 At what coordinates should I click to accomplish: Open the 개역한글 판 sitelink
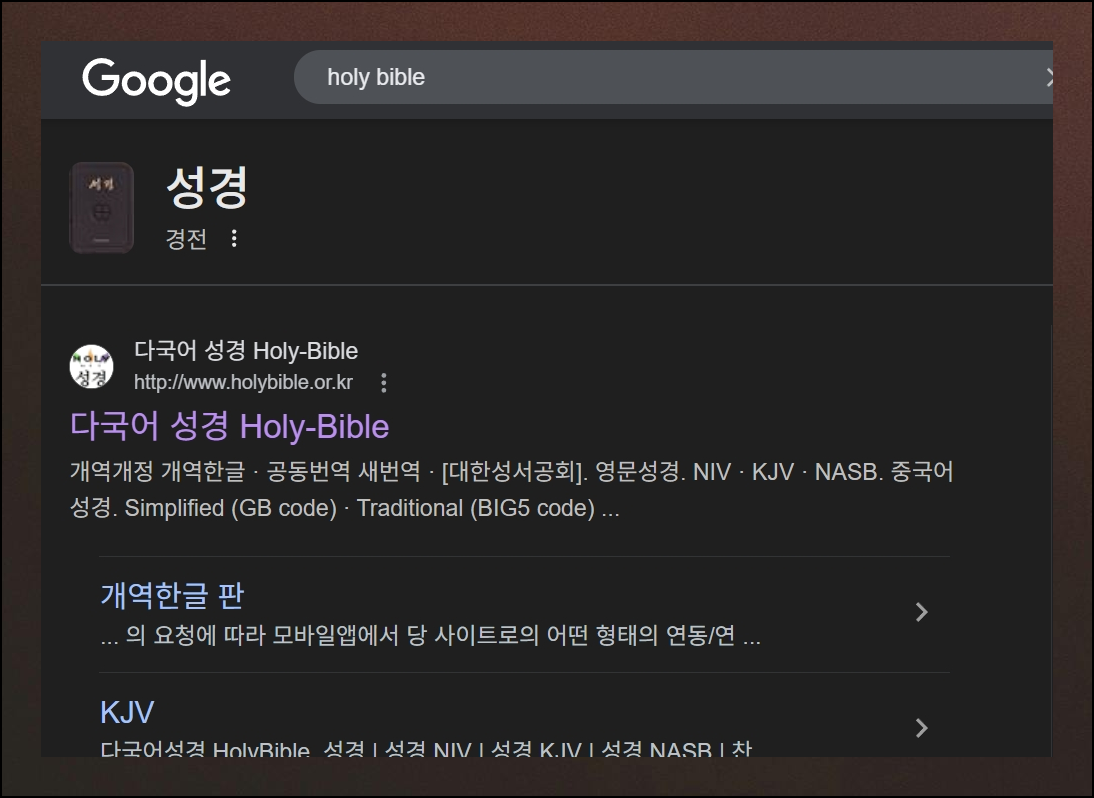[172, 595]
